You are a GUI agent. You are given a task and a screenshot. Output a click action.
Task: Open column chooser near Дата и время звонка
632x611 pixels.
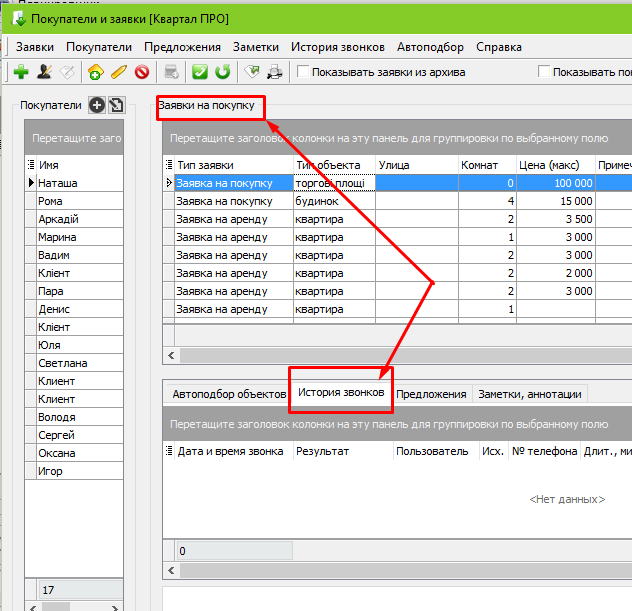tap(169, 451)
